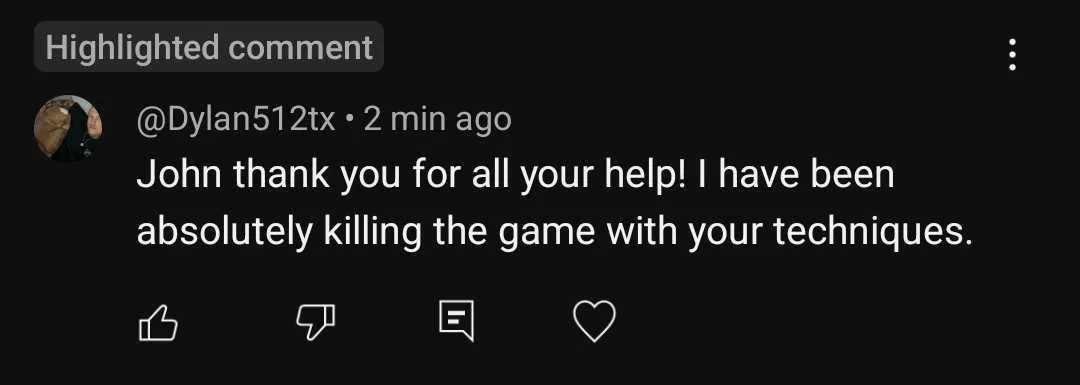Click the word 'Highlighted' in the gray label

tap(132, 48)
